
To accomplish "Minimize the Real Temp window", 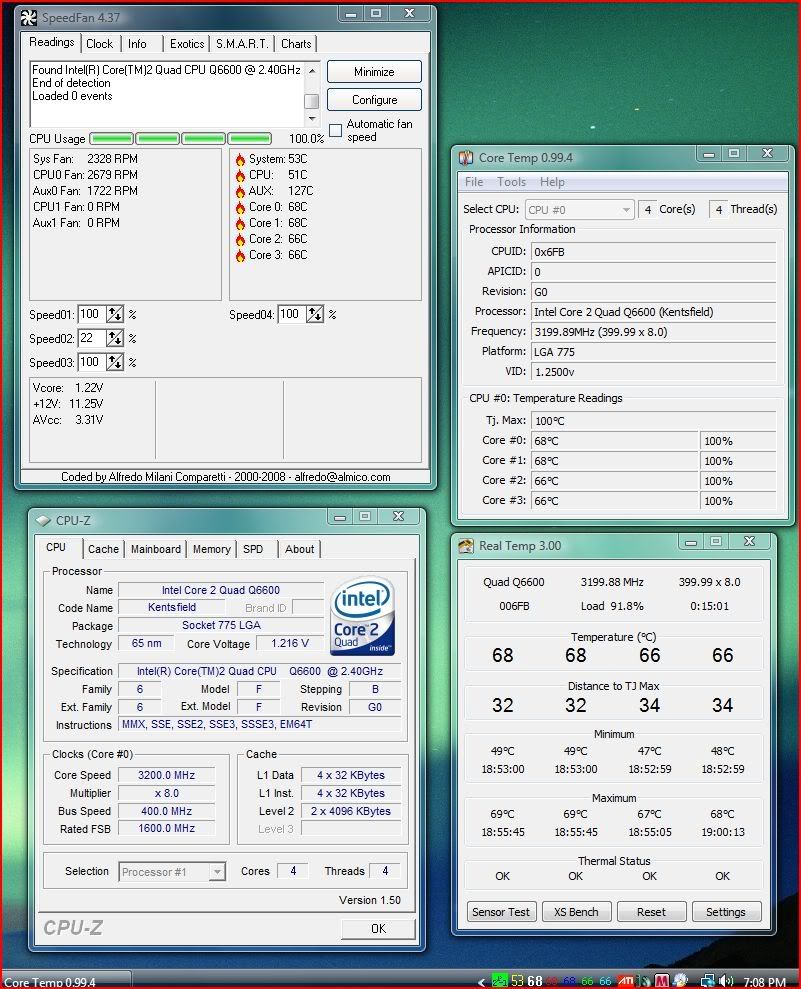I will pyautogui.click(x=691, y=542).
